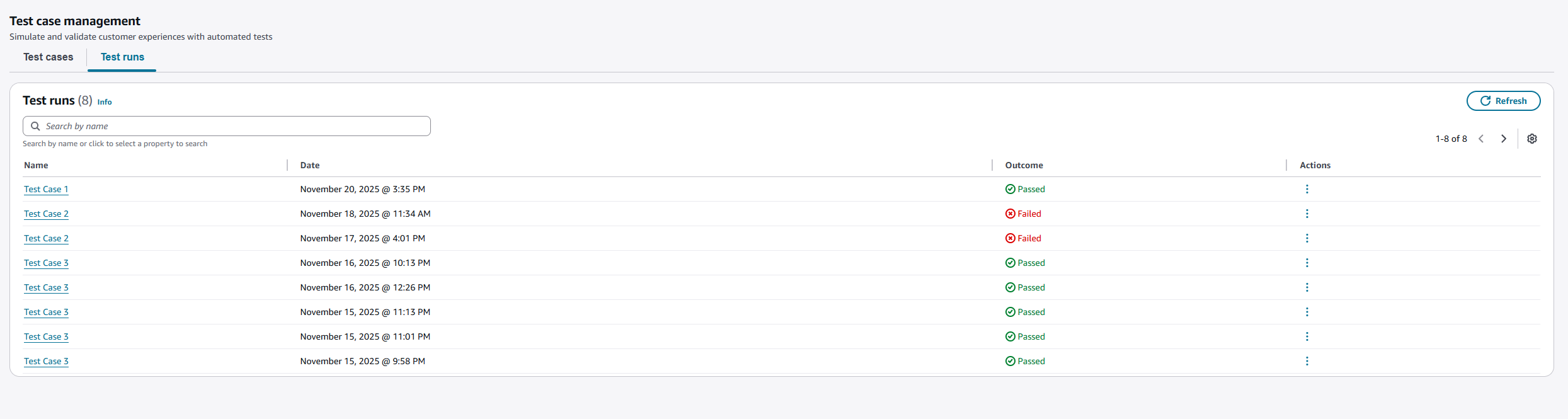This screenshot has width=1568, height=419.
Task: Go to next page of test runs
Action: (1504, 139)
